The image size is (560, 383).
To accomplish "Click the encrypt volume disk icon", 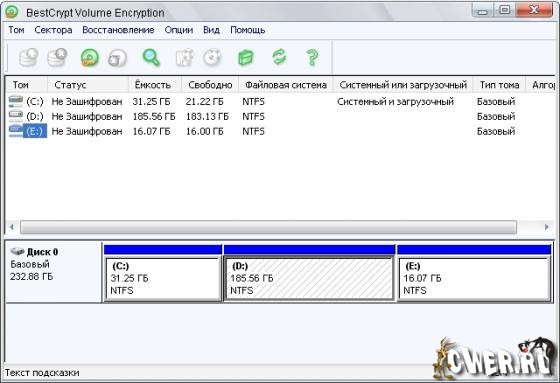I will coord(29,58).
